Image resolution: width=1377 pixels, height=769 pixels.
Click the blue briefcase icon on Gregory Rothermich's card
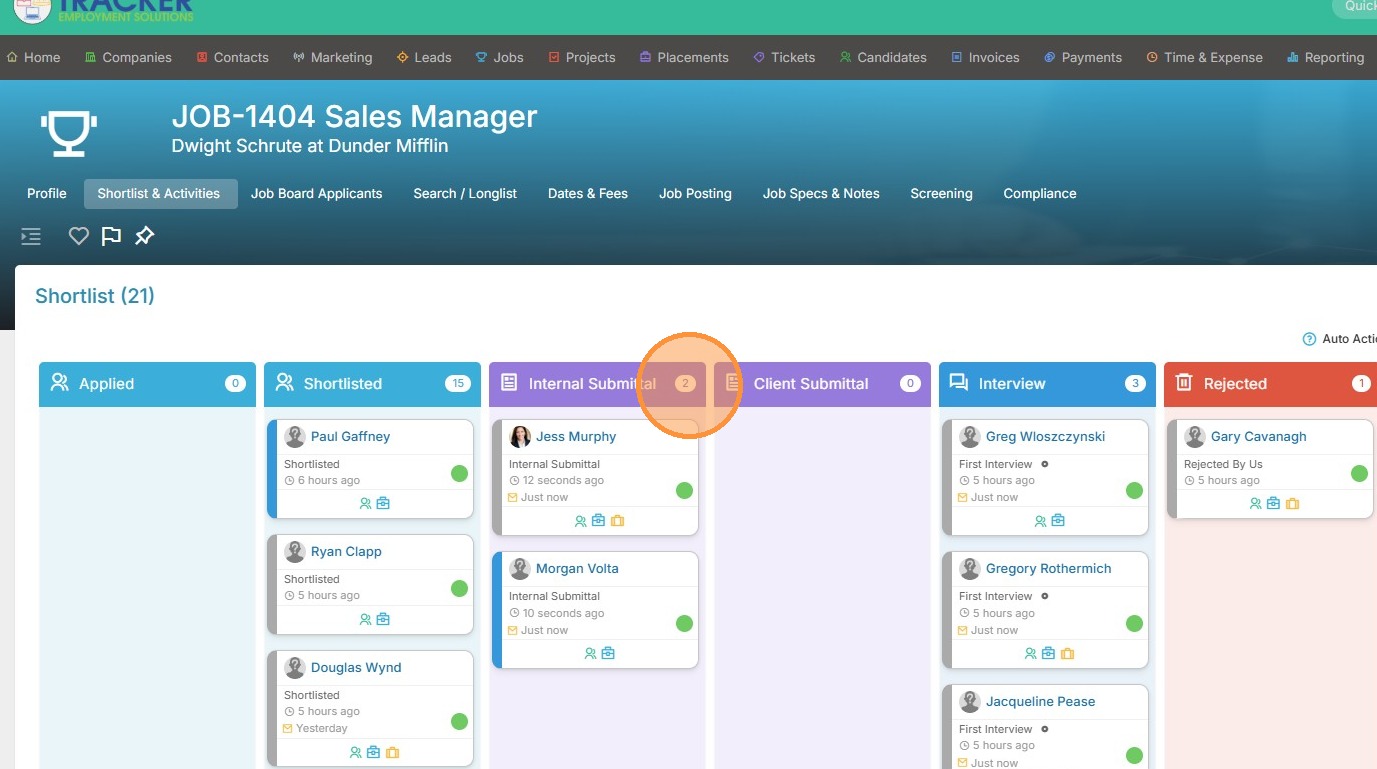[x=1049, y=653]
